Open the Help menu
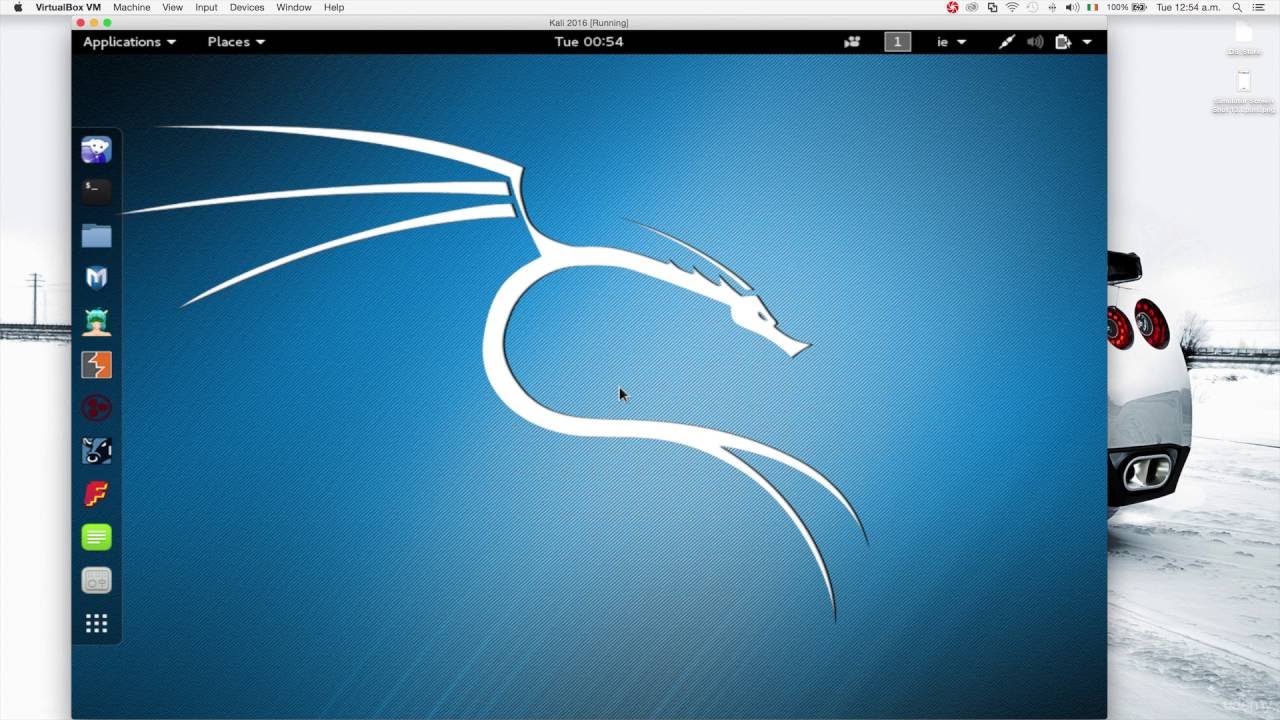Screen dimensions: 1280x720 click(334, 7)
